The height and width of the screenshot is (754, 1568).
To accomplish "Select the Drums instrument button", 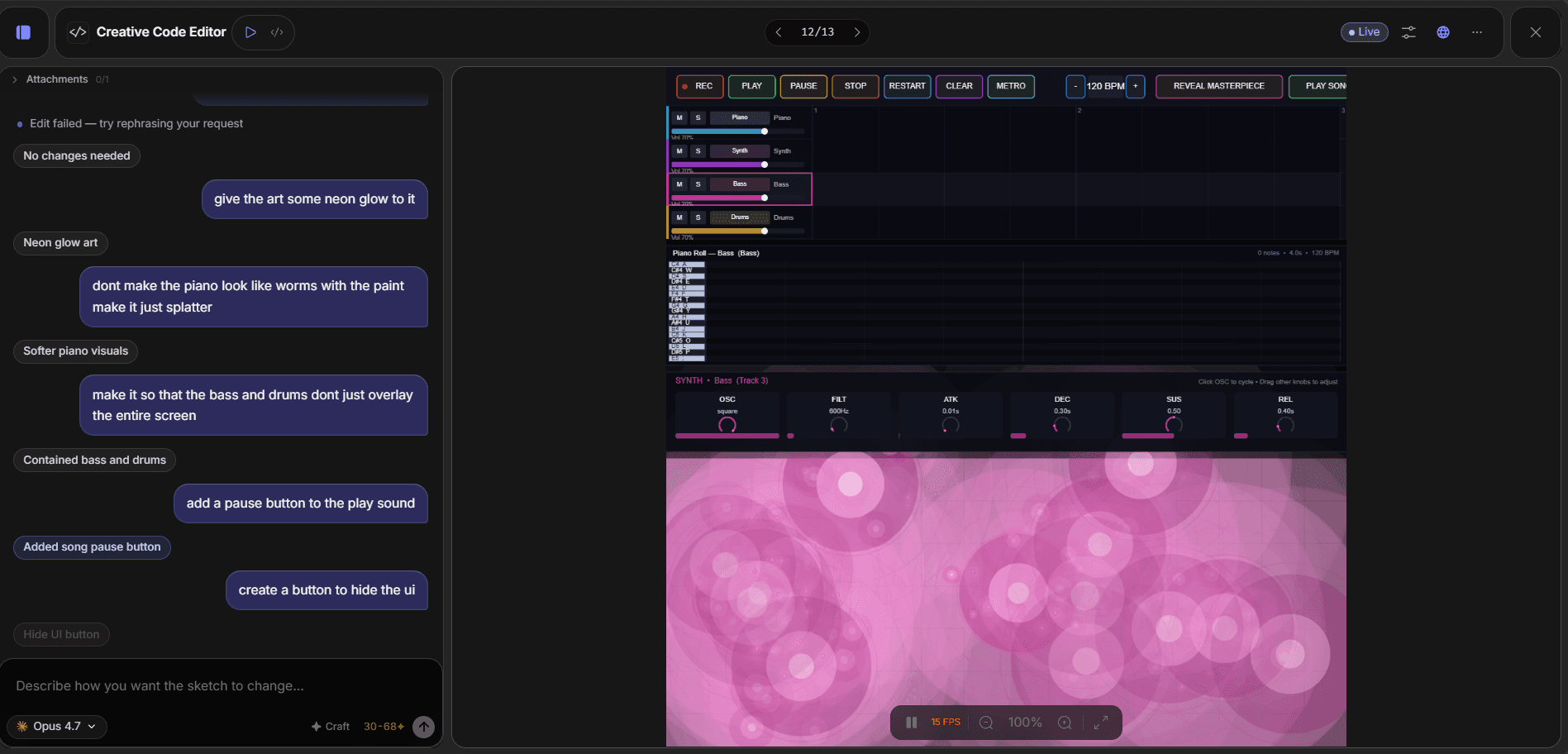I will [740, 217].
